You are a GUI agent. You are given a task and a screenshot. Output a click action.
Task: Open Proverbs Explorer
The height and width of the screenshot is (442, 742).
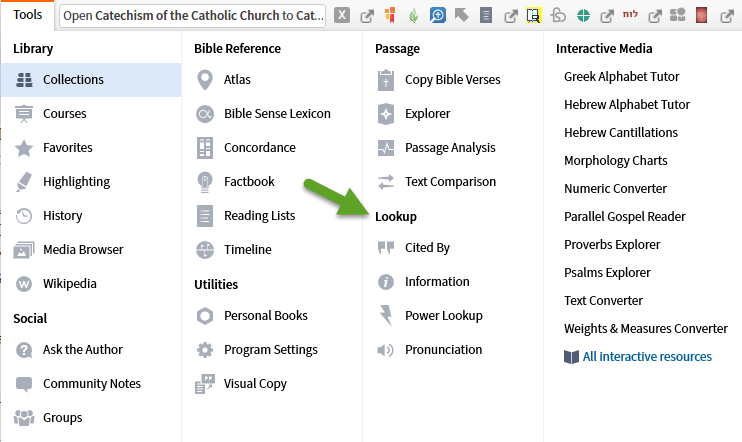pyautogui.click(x=612, y=245)
